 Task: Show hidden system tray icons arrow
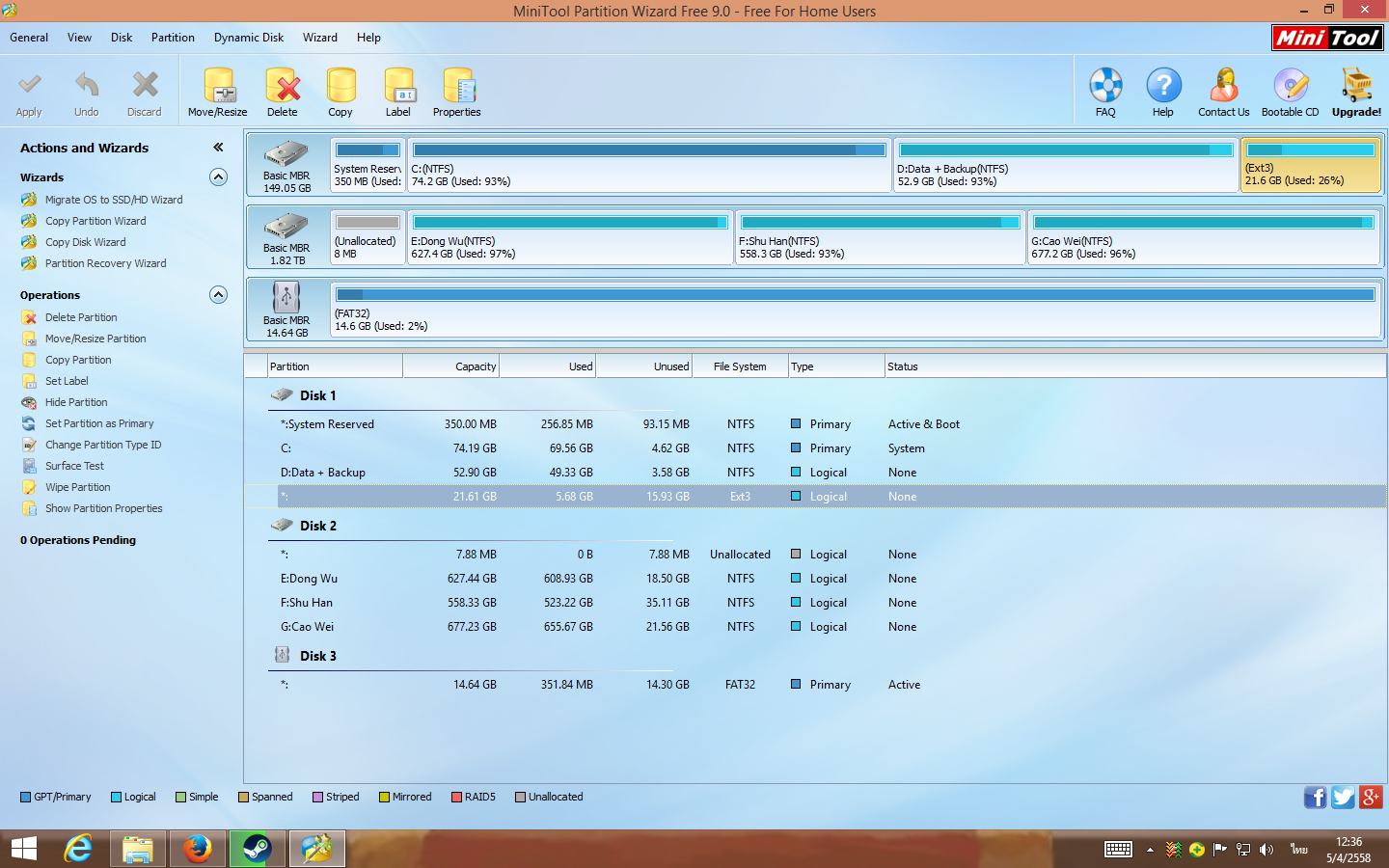click(x=1150, y=850)
